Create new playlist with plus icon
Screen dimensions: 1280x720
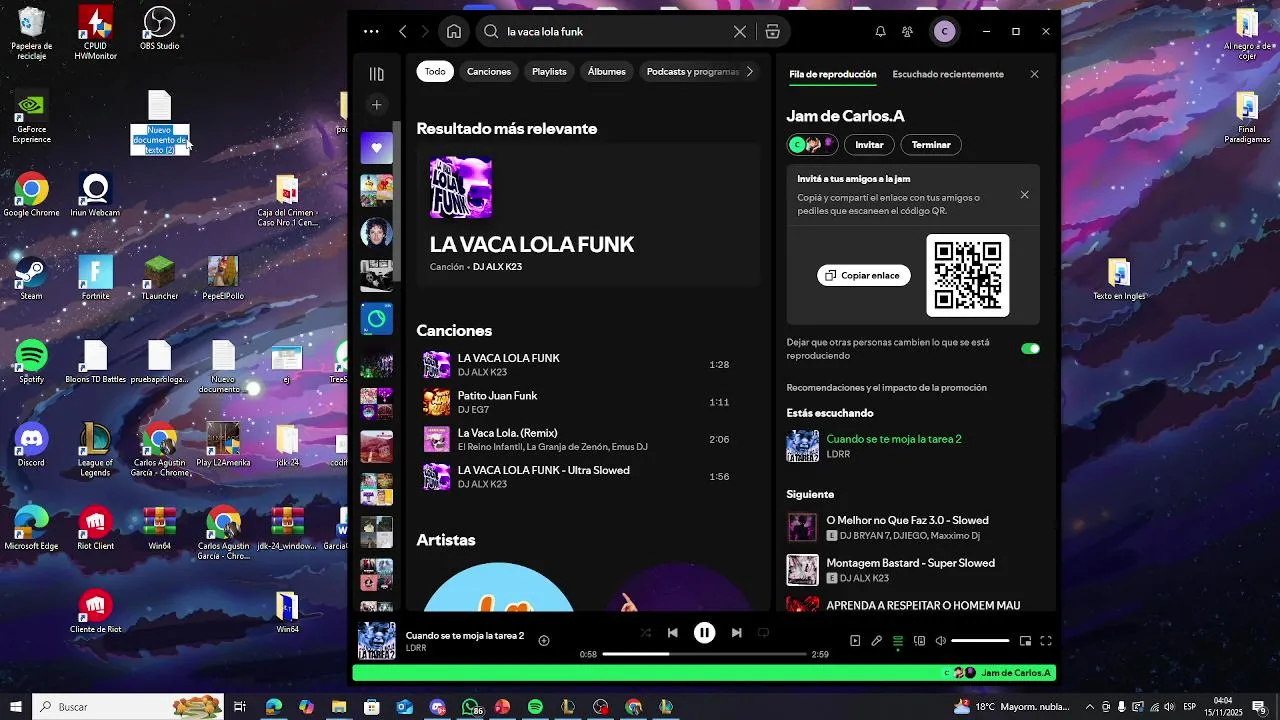376,105
